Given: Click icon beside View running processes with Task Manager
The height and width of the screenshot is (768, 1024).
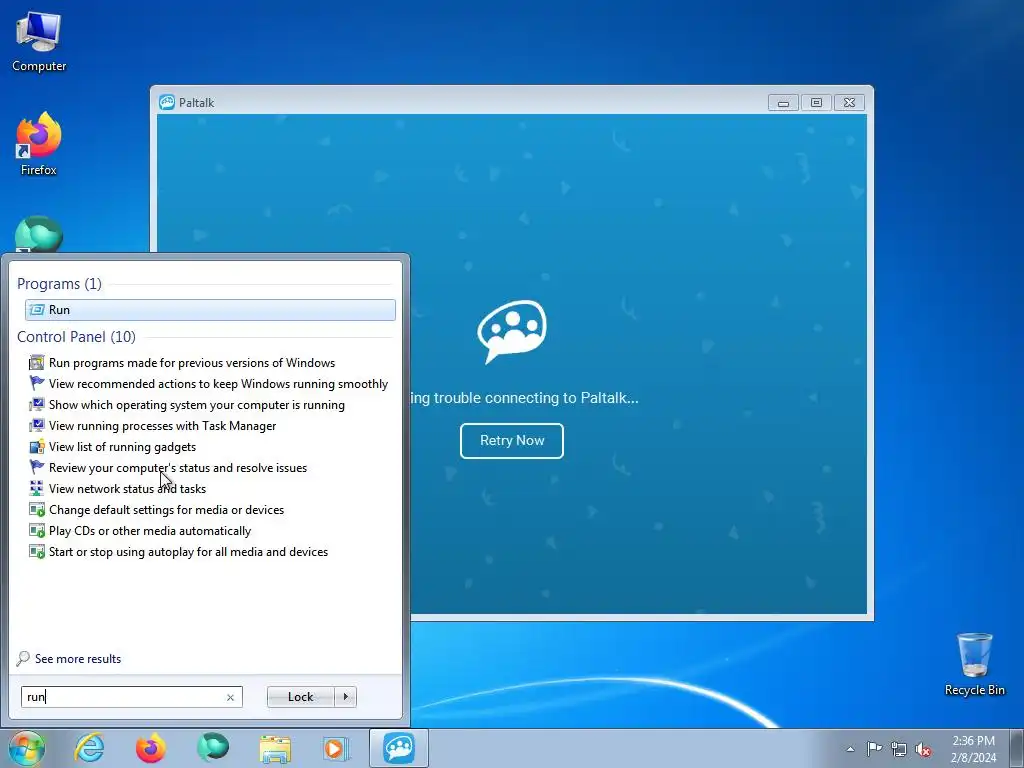Looking at the screenshot, I should point(37,426).
